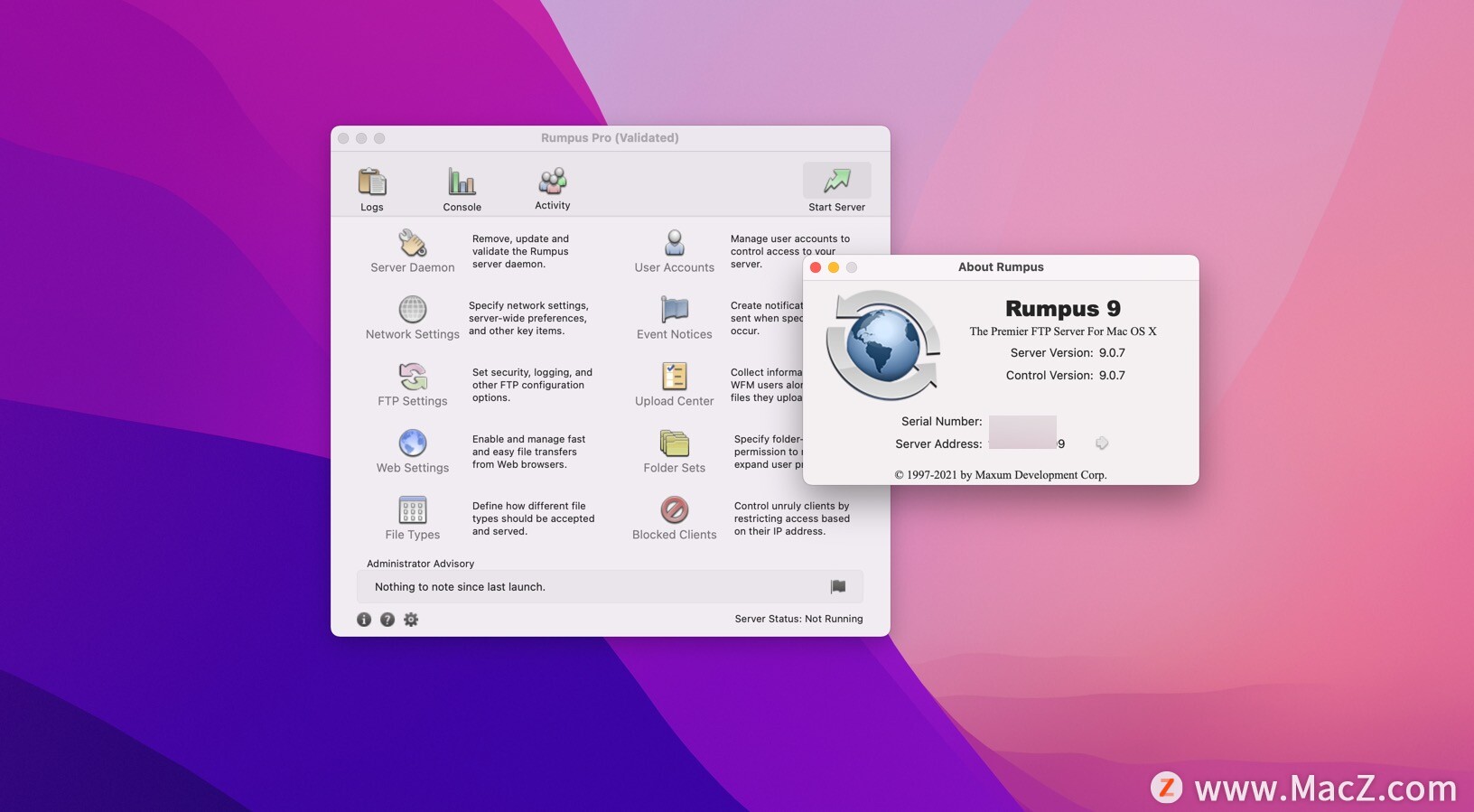Minimize the About Rumpus window
The image size is (1474, 812).
point(834,267)
